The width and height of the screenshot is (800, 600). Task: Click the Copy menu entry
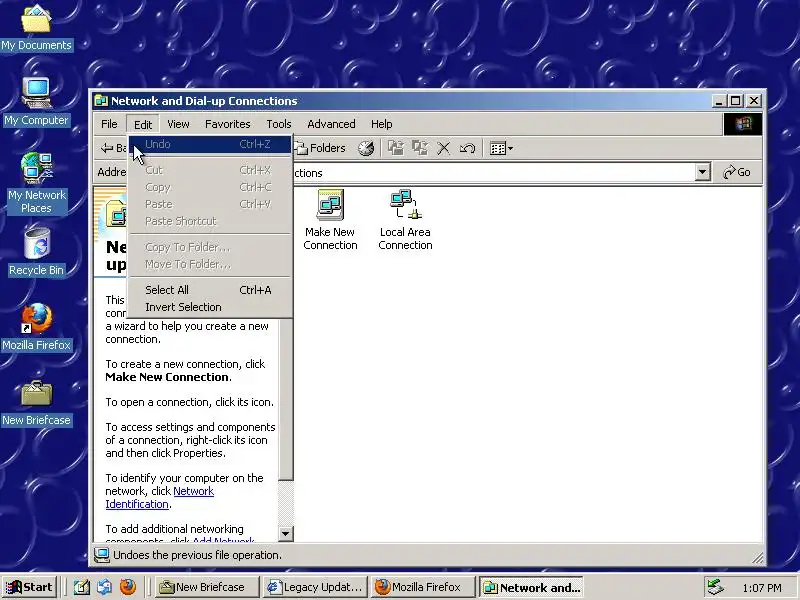[x=210, y=187]
